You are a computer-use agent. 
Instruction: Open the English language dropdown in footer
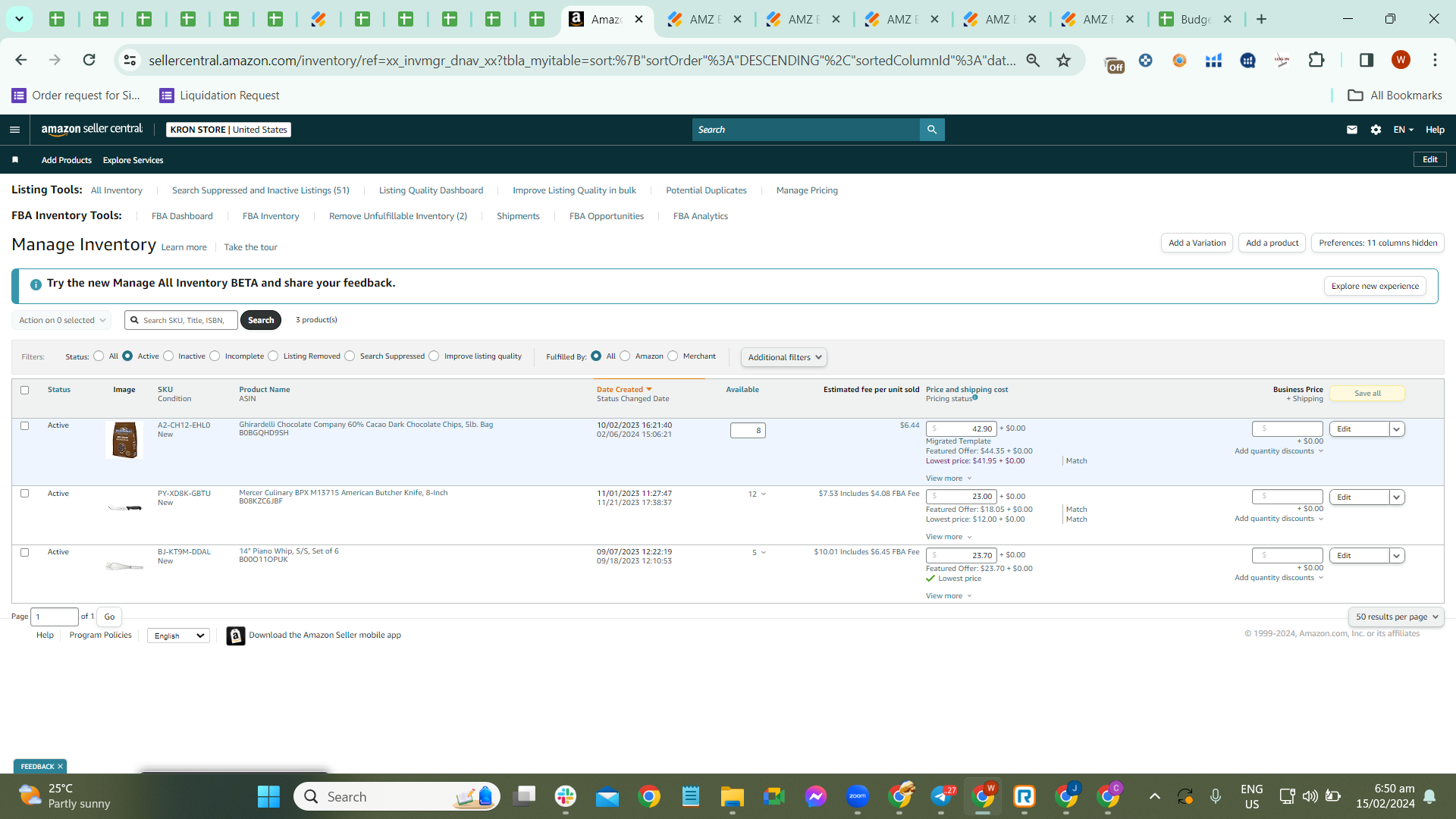[x=179, y=635]
